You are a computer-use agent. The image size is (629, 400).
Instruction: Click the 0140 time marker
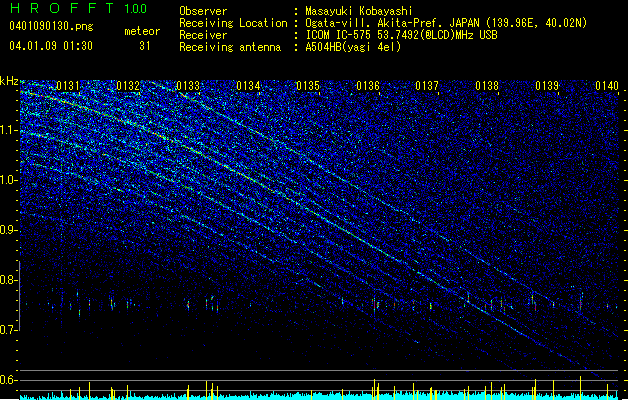point(607,86)
